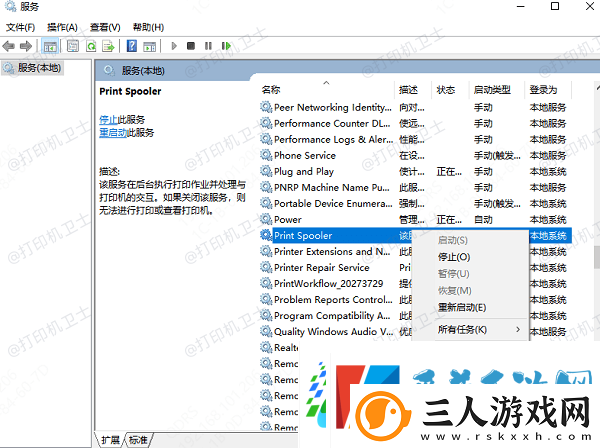The width and height of the screenshot is (600, 448).
Task: Select the Power service row
Action: [x=416, y=220]
